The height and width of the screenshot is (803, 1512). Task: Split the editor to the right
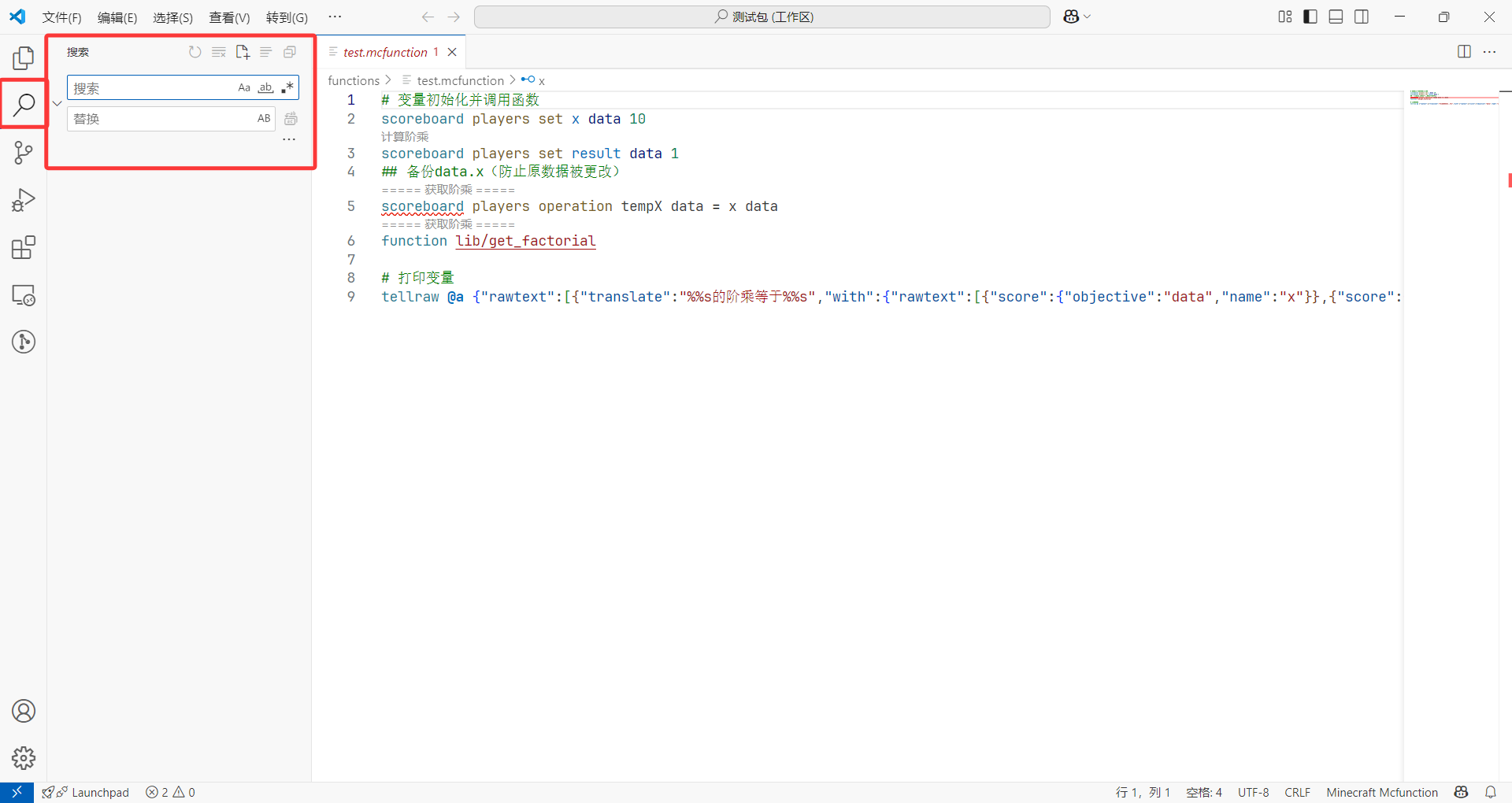1465,52
